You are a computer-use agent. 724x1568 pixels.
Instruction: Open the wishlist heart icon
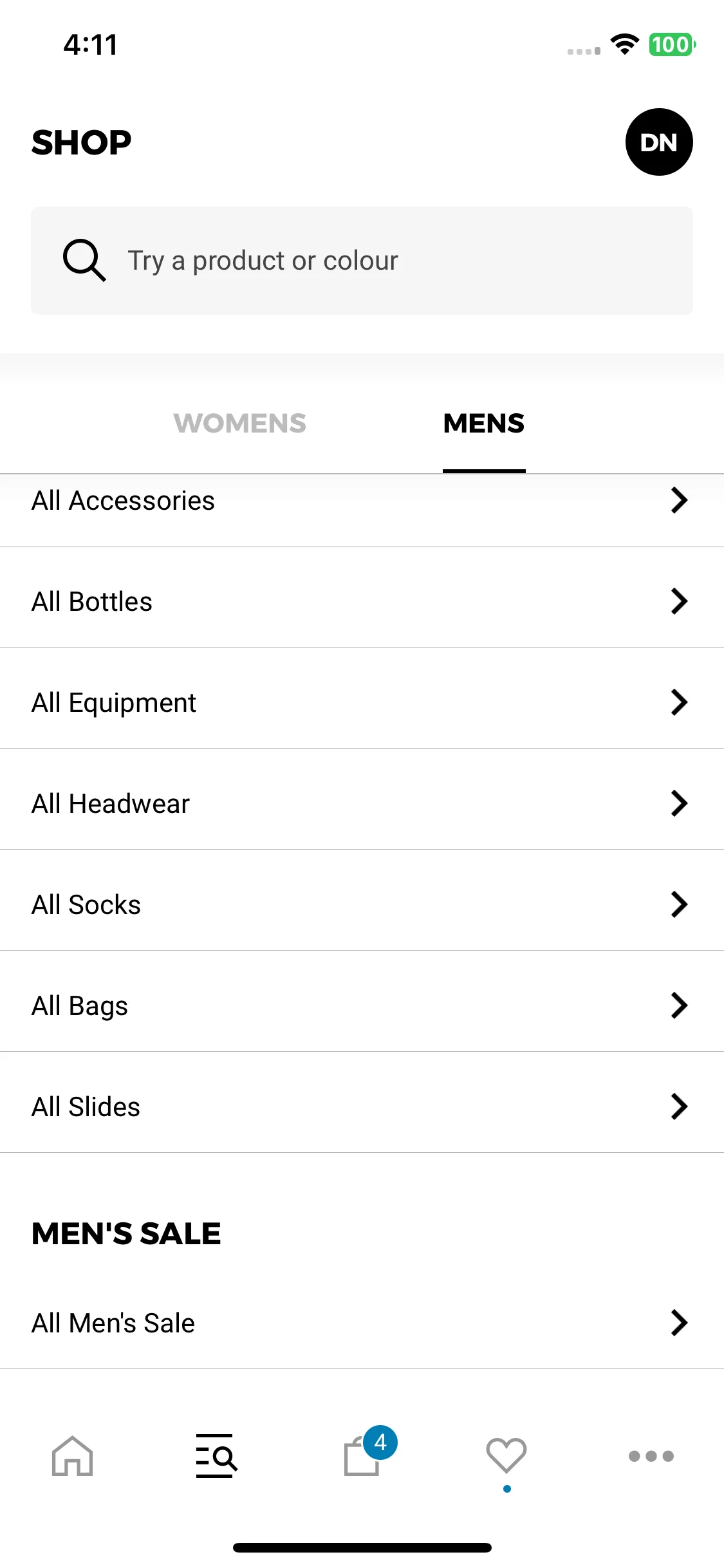tap(506, 1455)
